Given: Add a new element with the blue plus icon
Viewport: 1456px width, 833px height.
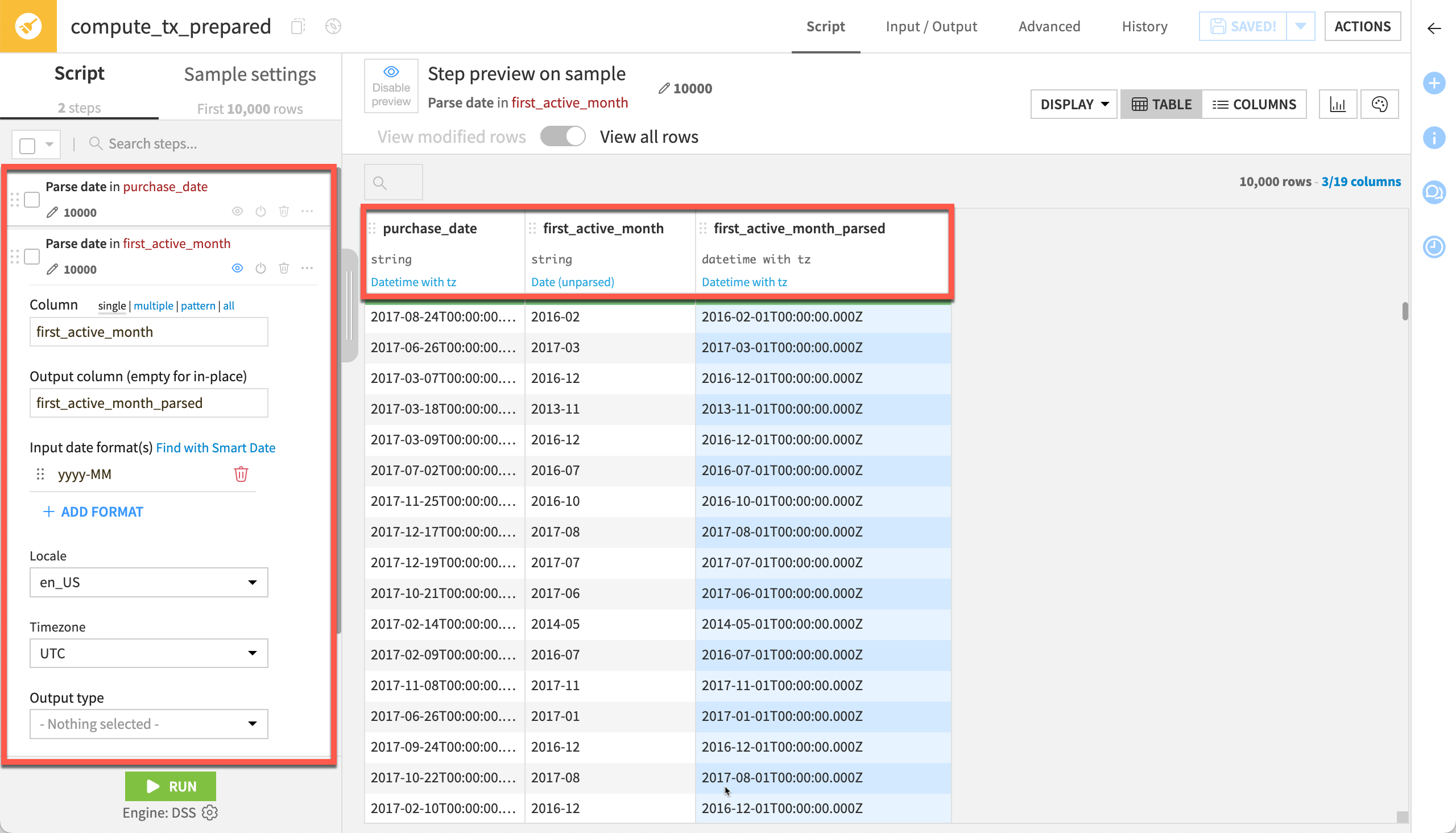Looking at the screenshot, I should point(1434,83).
